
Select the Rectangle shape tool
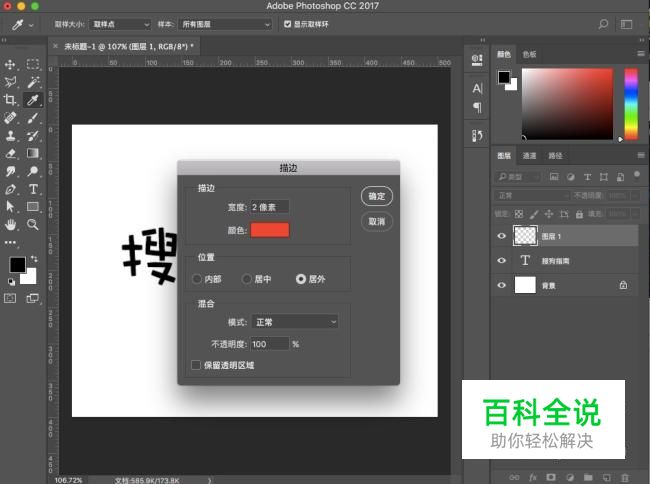click(33, 206)
